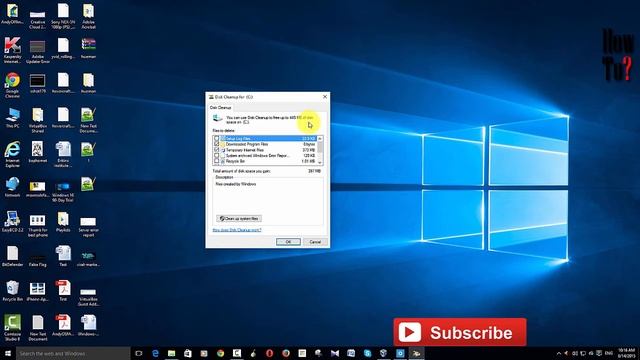Select This PC desktop icon
The height and width of the screenshot is (360, 640).
12,118
